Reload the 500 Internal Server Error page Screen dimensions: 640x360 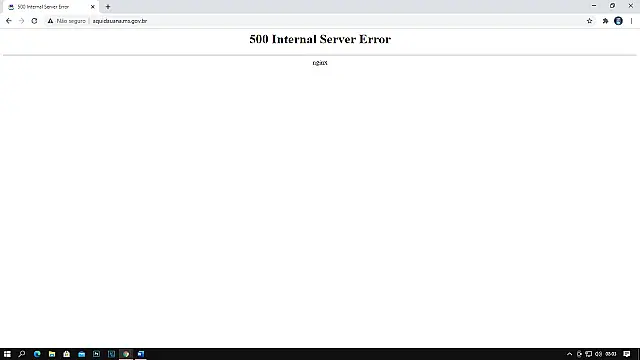[34, 21]
